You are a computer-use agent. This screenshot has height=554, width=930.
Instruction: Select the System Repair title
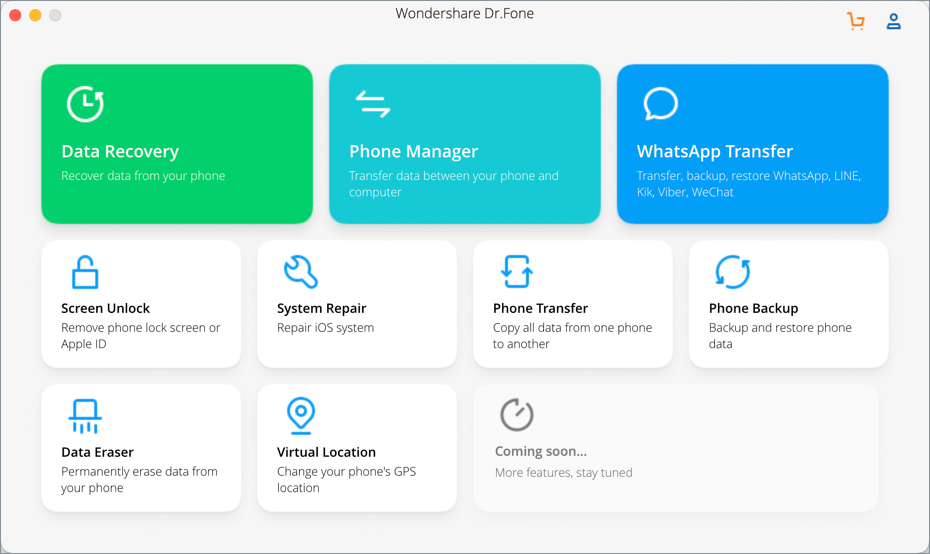point(321,308)
